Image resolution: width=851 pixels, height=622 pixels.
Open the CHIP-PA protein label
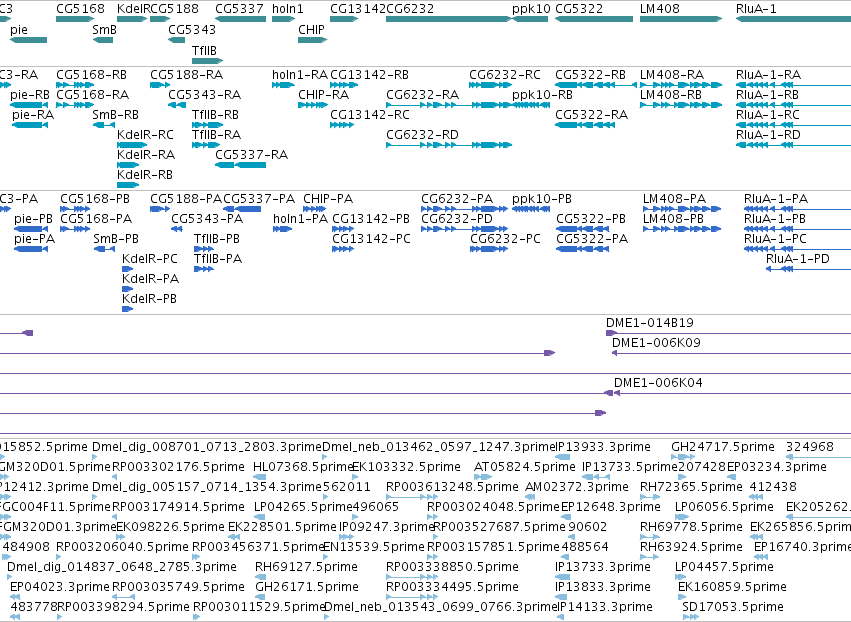click(328, 199)
